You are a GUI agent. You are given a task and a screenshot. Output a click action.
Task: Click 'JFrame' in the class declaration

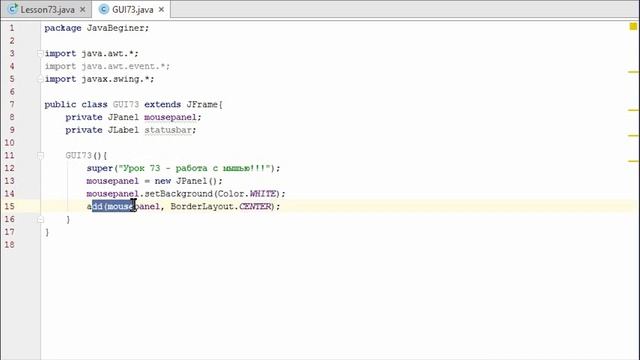tap(202, 104)
